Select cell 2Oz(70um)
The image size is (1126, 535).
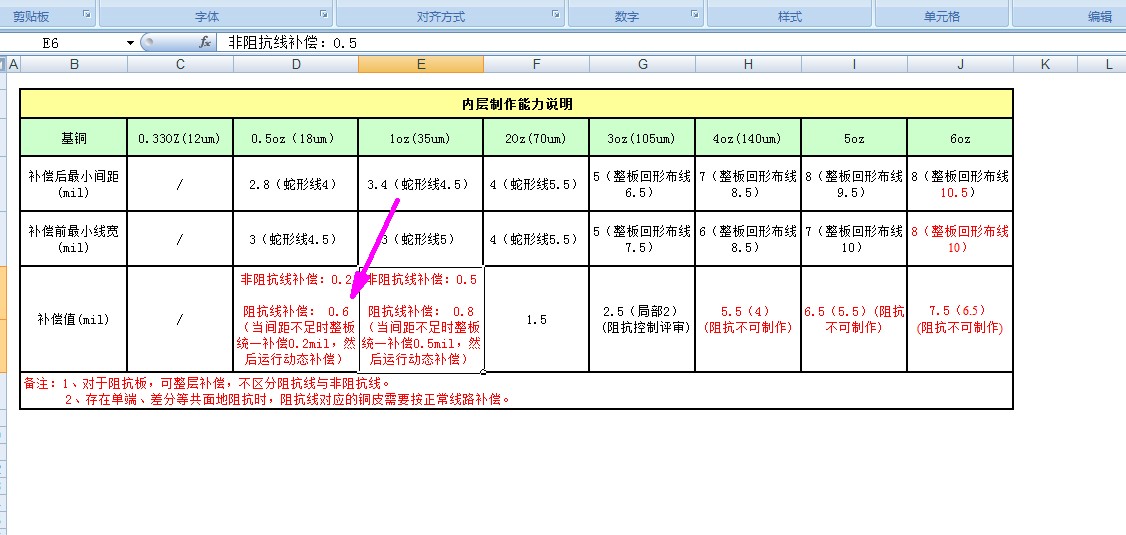[x=536, y=138]
